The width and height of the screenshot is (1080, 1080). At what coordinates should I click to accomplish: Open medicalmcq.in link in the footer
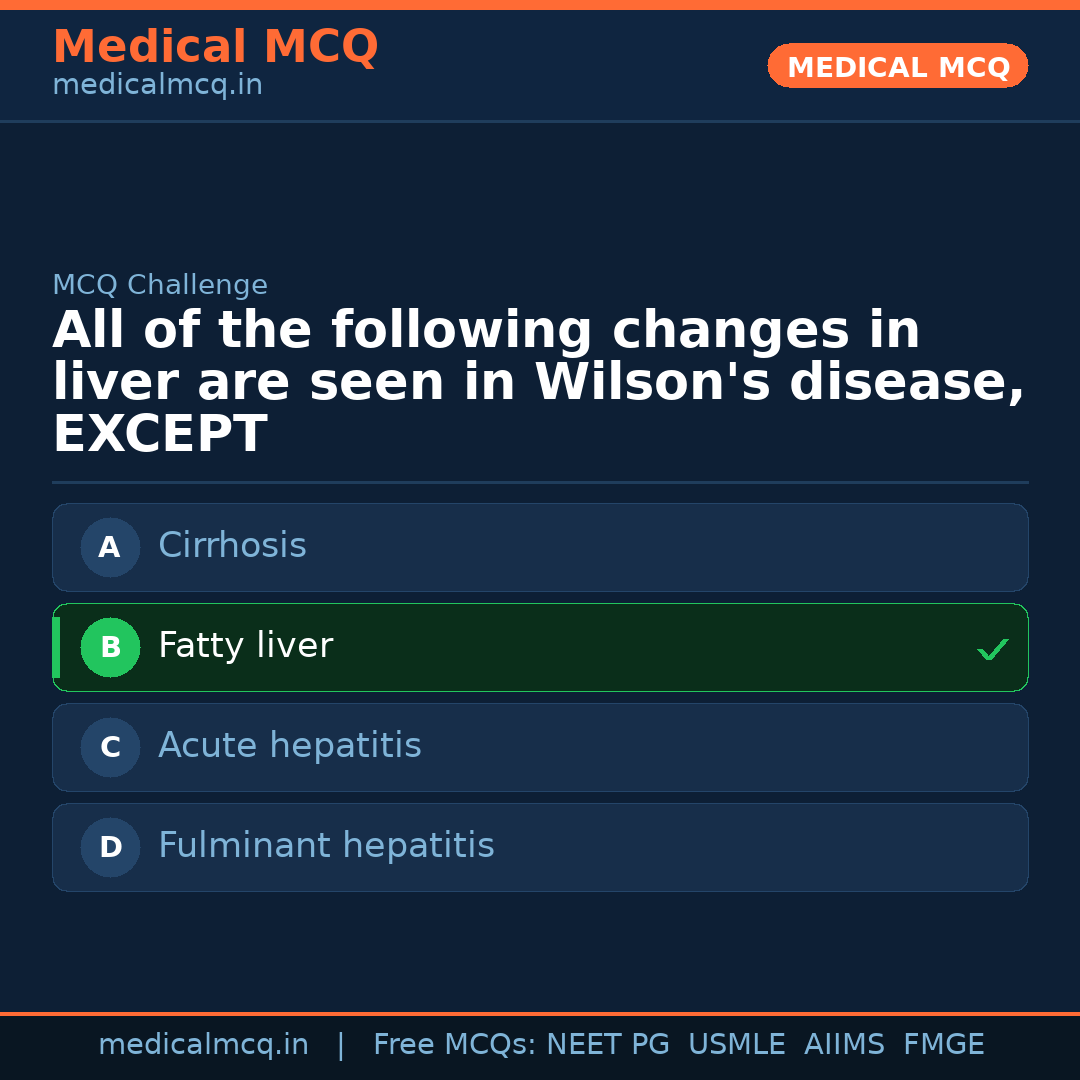coord(203,1045)
